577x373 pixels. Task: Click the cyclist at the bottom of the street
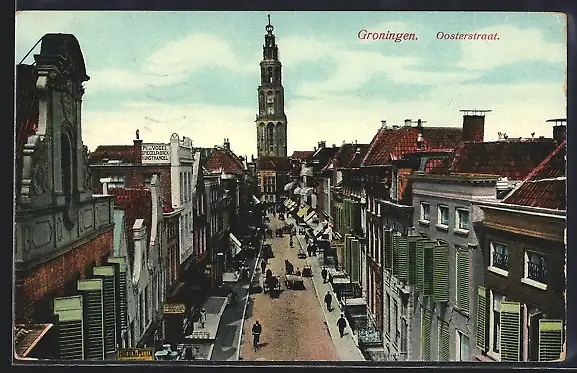point(256,334)
